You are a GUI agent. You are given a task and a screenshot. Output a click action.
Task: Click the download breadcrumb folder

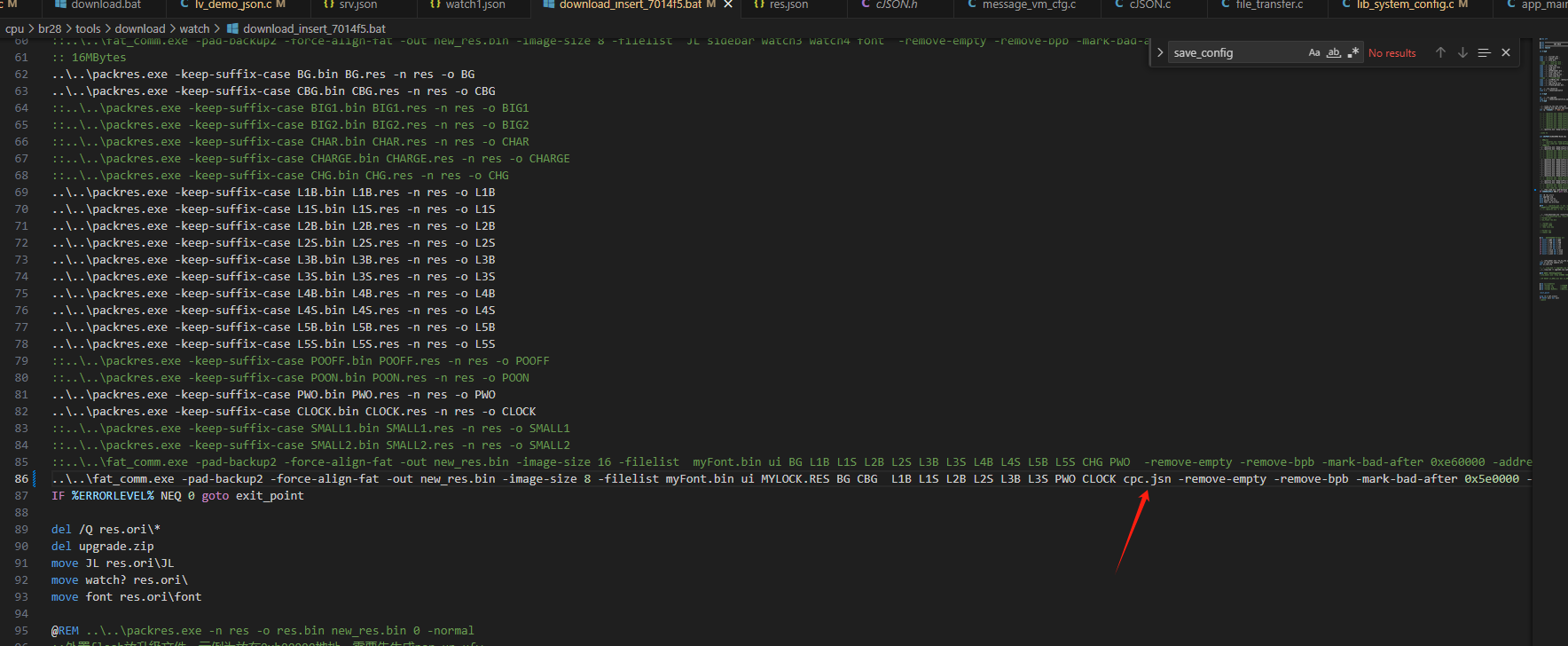[x=140, y=28]
